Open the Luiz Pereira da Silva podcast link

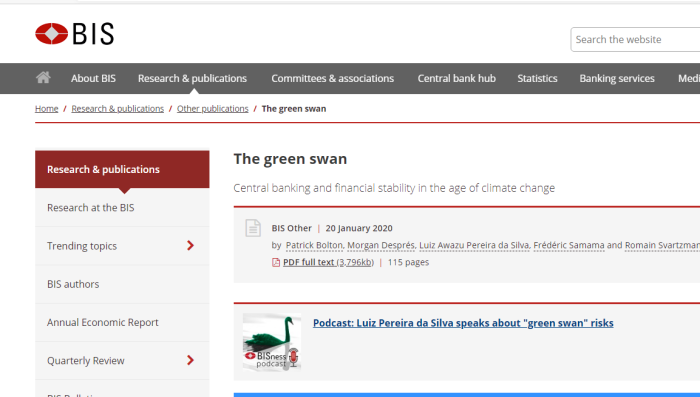(463, 323)
